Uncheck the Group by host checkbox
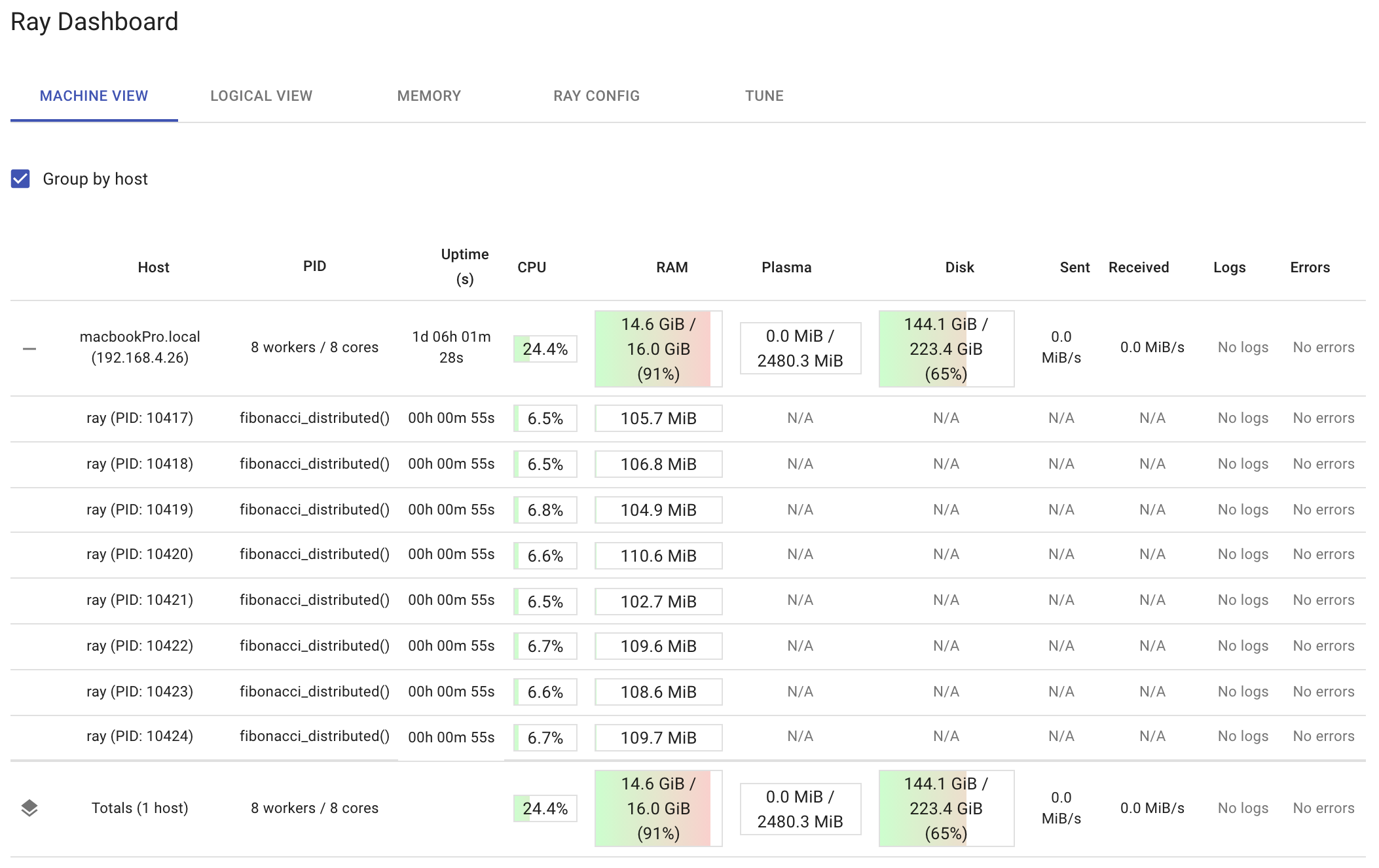The image size is (1379, 868). tap(20, 179)
